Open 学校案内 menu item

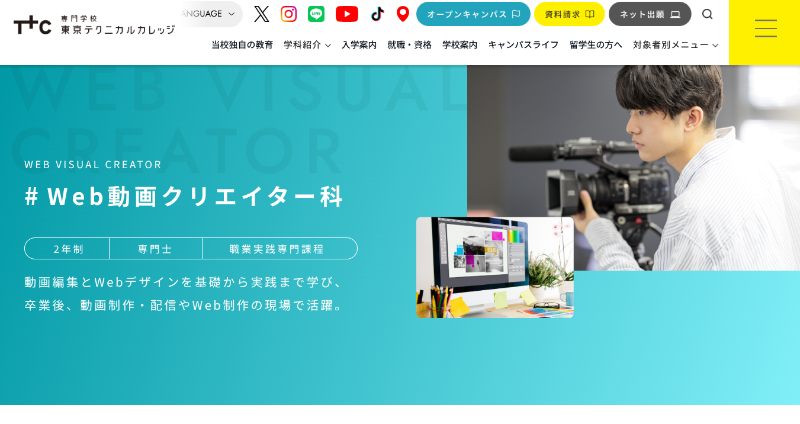(460, 45)
